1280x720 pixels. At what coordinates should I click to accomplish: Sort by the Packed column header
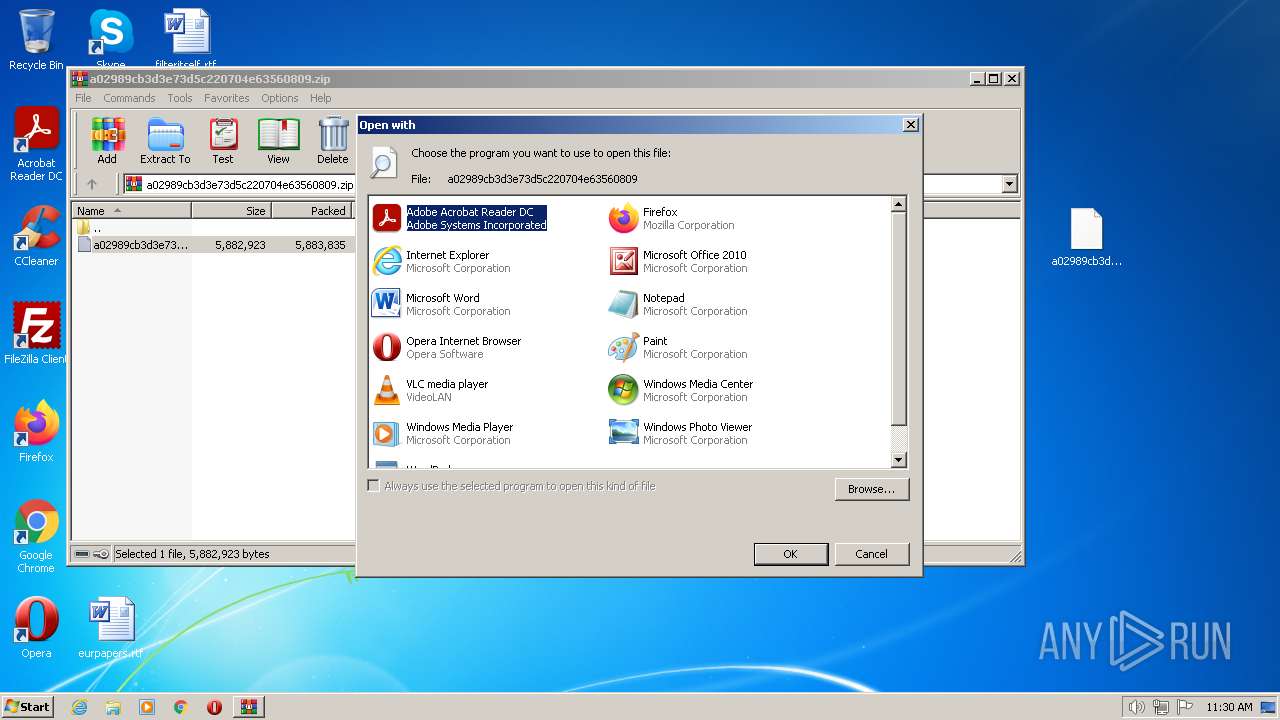point(311,210)
